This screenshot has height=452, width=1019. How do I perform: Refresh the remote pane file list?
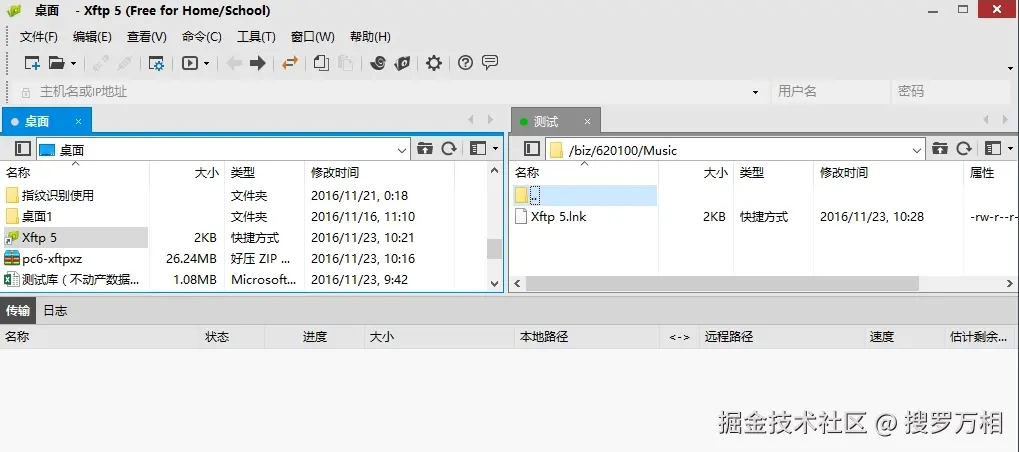tap(964, 149)
